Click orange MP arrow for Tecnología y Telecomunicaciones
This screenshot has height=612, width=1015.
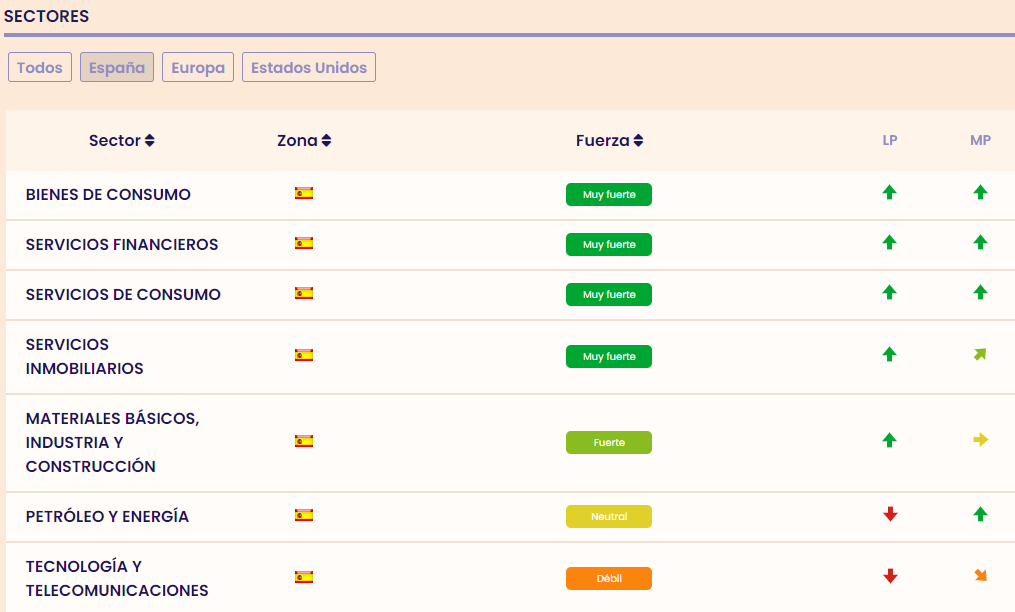point(980,575)
